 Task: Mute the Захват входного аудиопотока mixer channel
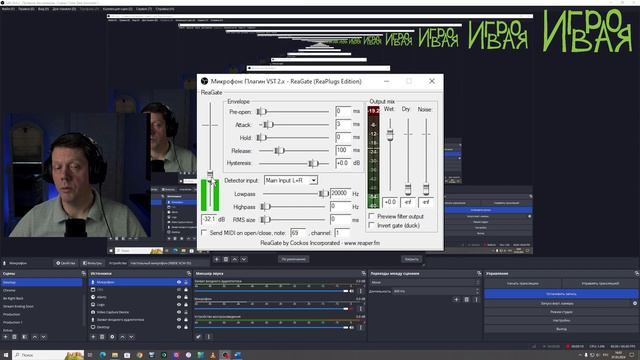click(x=351, y=291)
